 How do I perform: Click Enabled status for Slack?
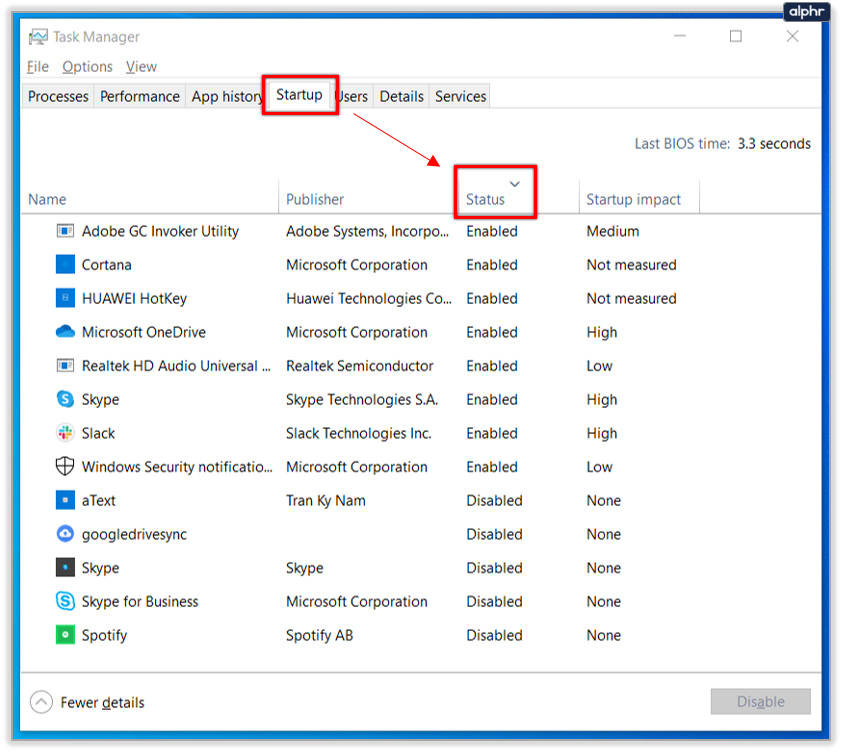[x=492, y=433]
